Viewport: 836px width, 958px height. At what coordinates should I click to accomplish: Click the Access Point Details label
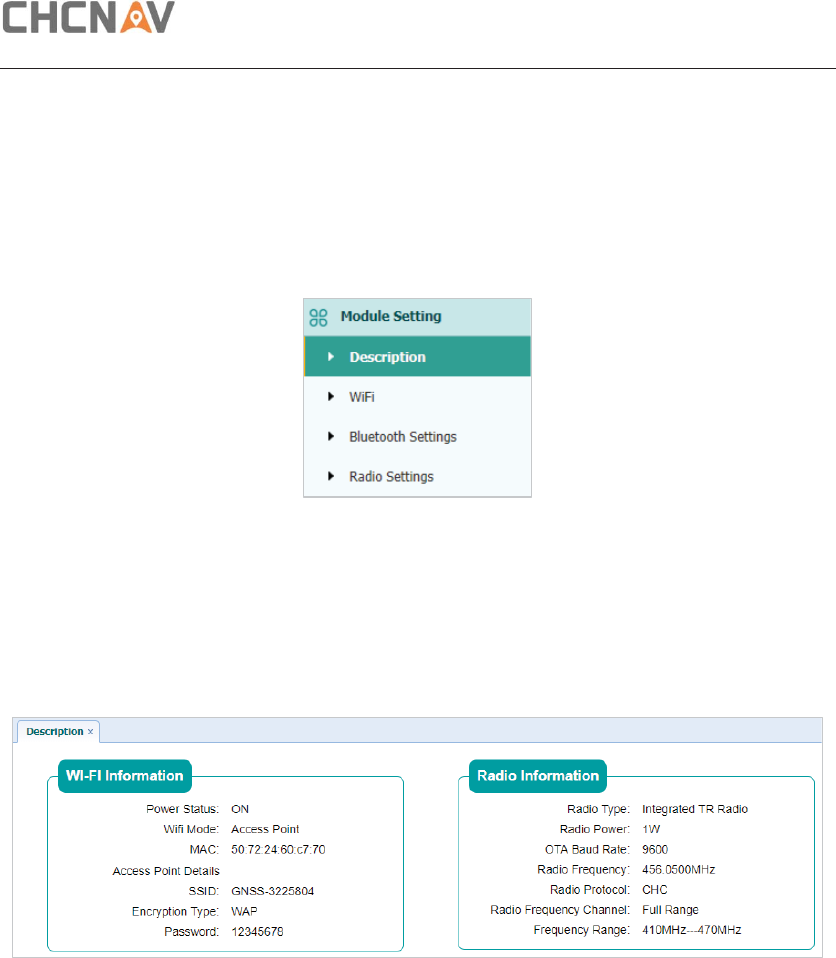[166, 871]
